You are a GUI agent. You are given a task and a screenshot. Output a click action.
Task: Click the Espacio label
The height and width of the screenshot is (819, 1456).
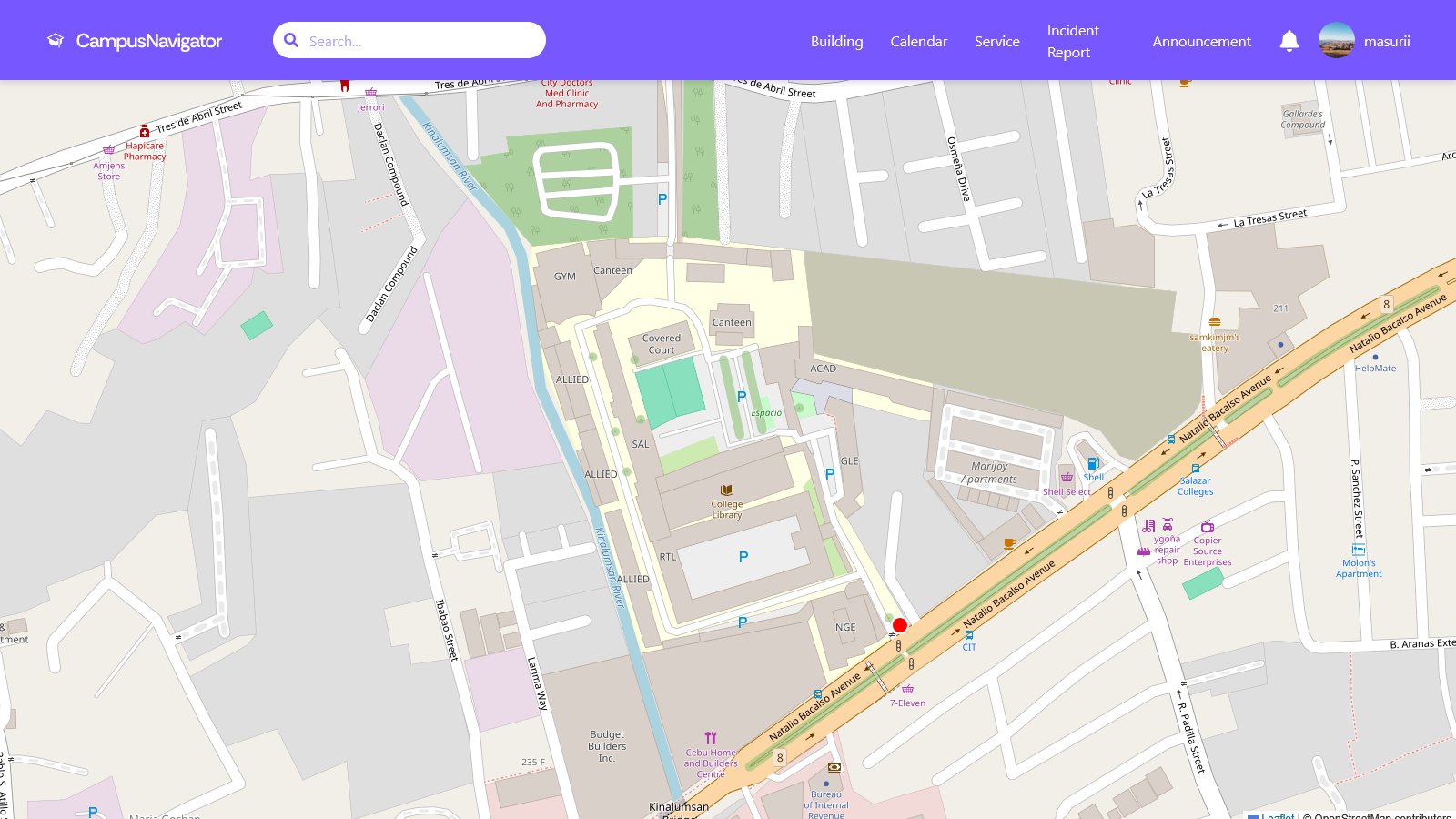pyautogui.click(x=766, y=413)
